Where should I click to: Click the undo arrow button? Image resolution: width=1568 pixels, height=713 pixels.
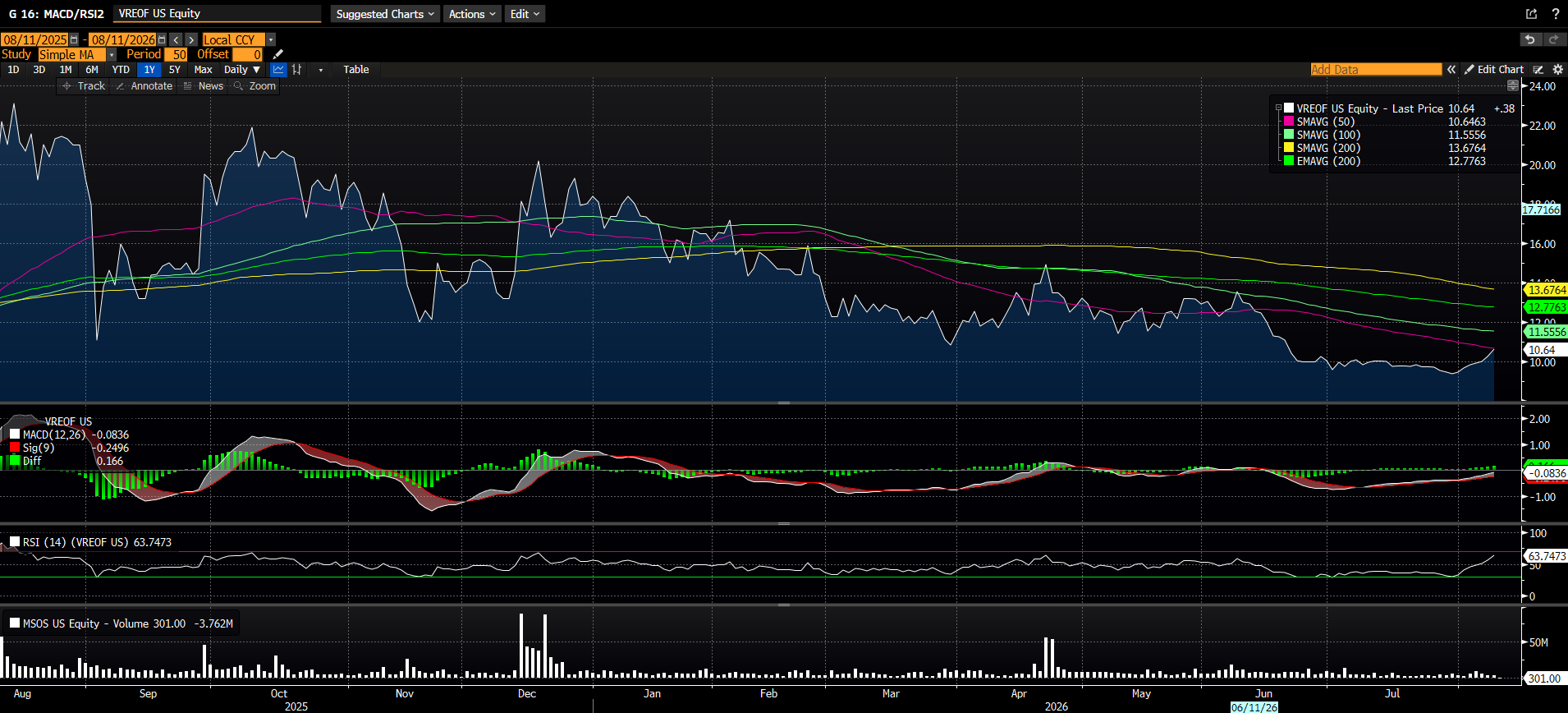click(x=1529, y=39)
